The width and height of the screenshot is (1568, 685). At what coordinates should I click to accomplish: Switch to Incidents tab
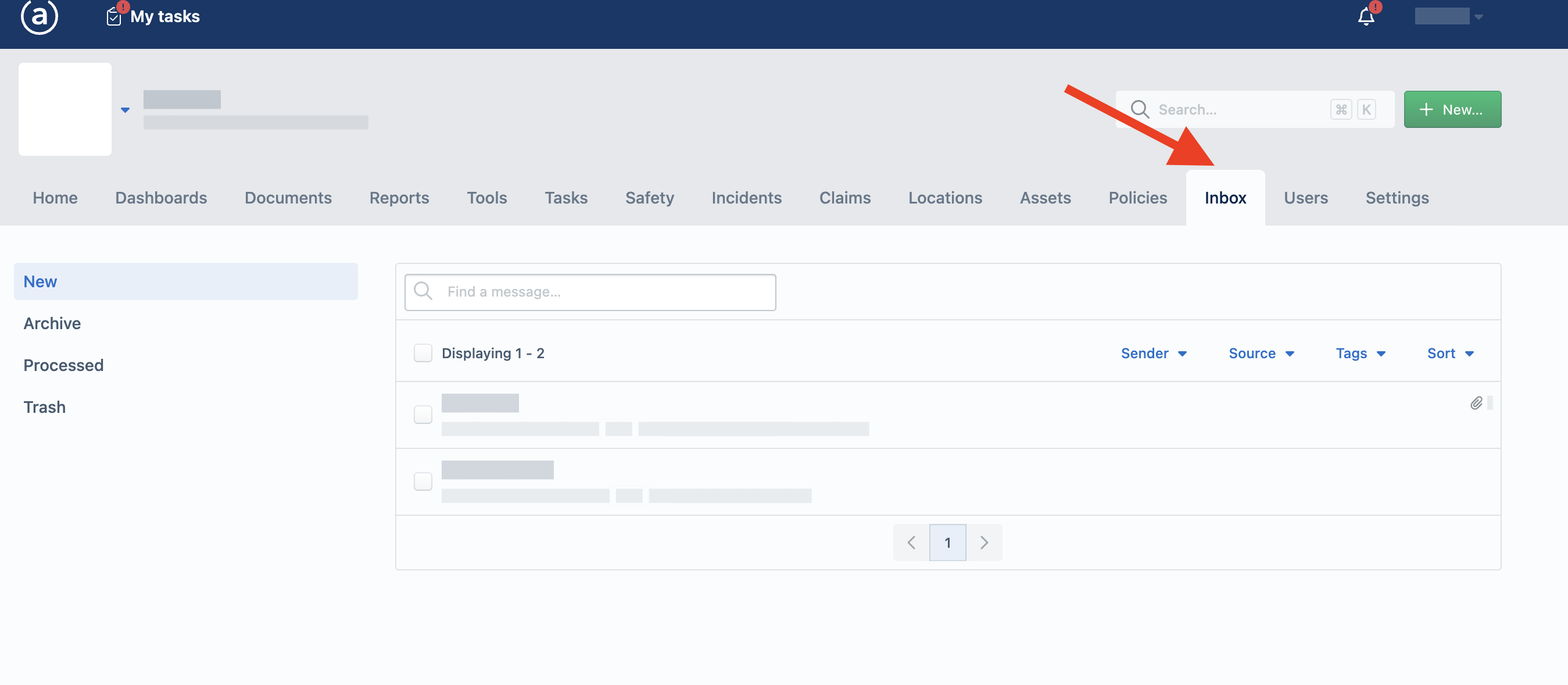tap(746, 198)
